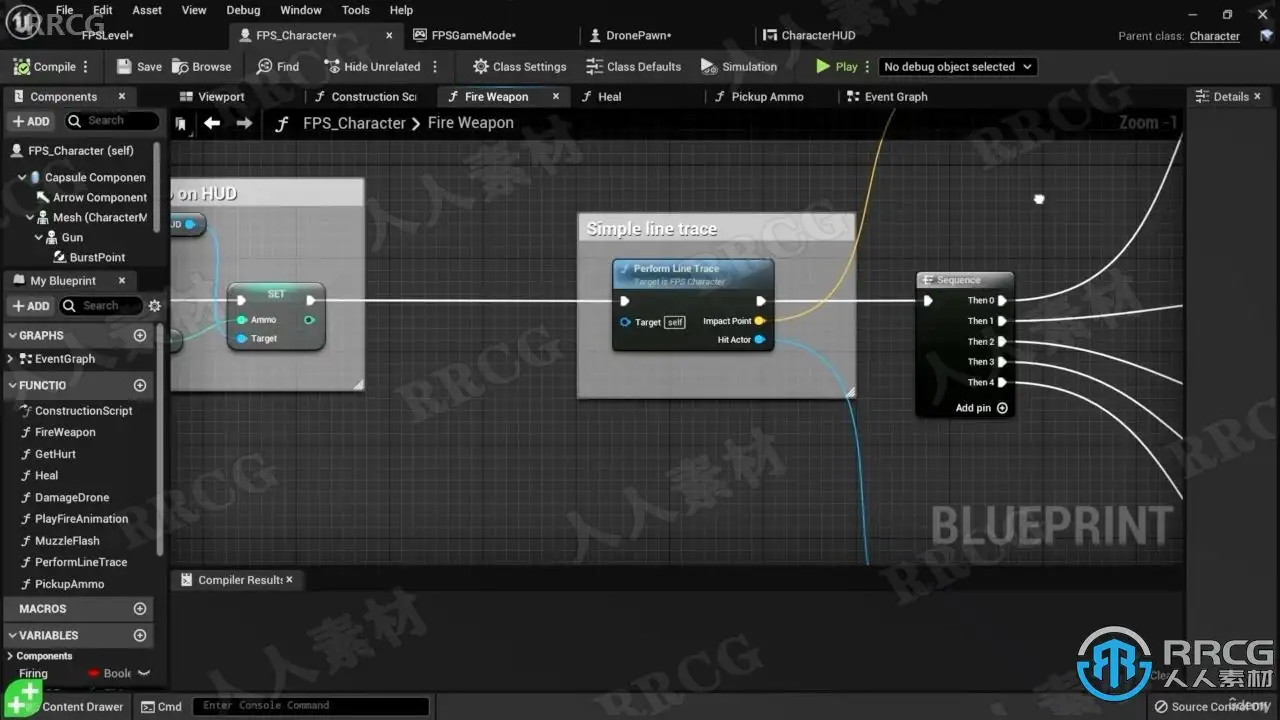Open the Find search tool
1280x720 pixels.
click(277, 67)
